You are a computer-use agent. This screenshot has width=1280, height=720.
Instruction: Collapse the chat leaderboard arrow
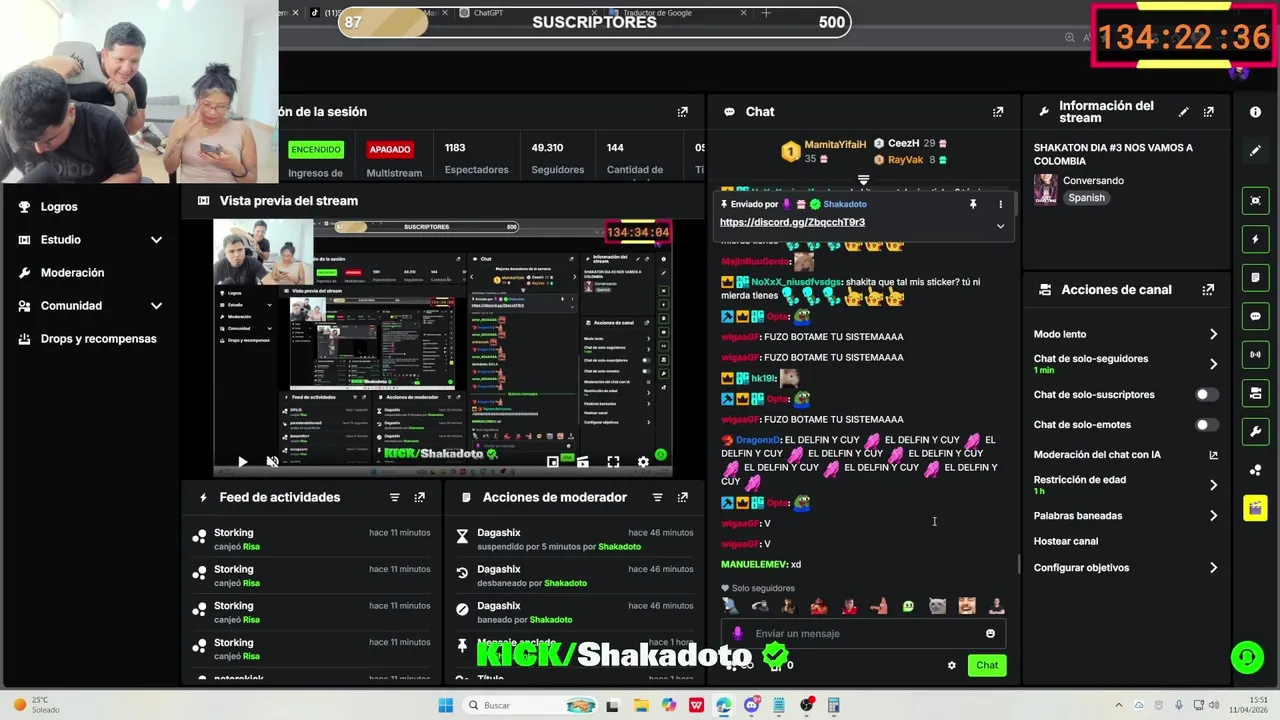pyautogui.click(x=863, y=180)
